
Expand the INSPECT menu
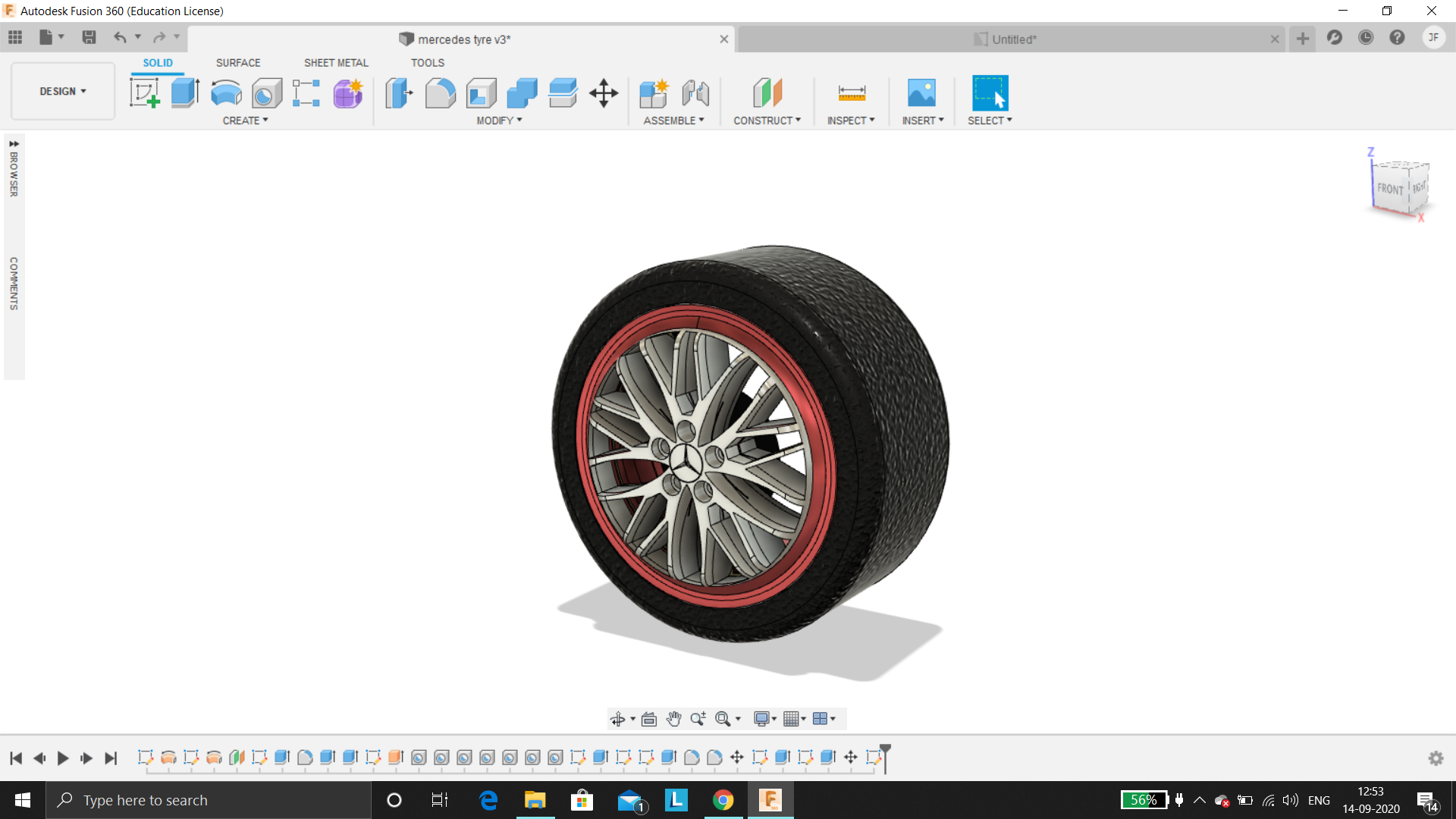click(x=851, y=121)
